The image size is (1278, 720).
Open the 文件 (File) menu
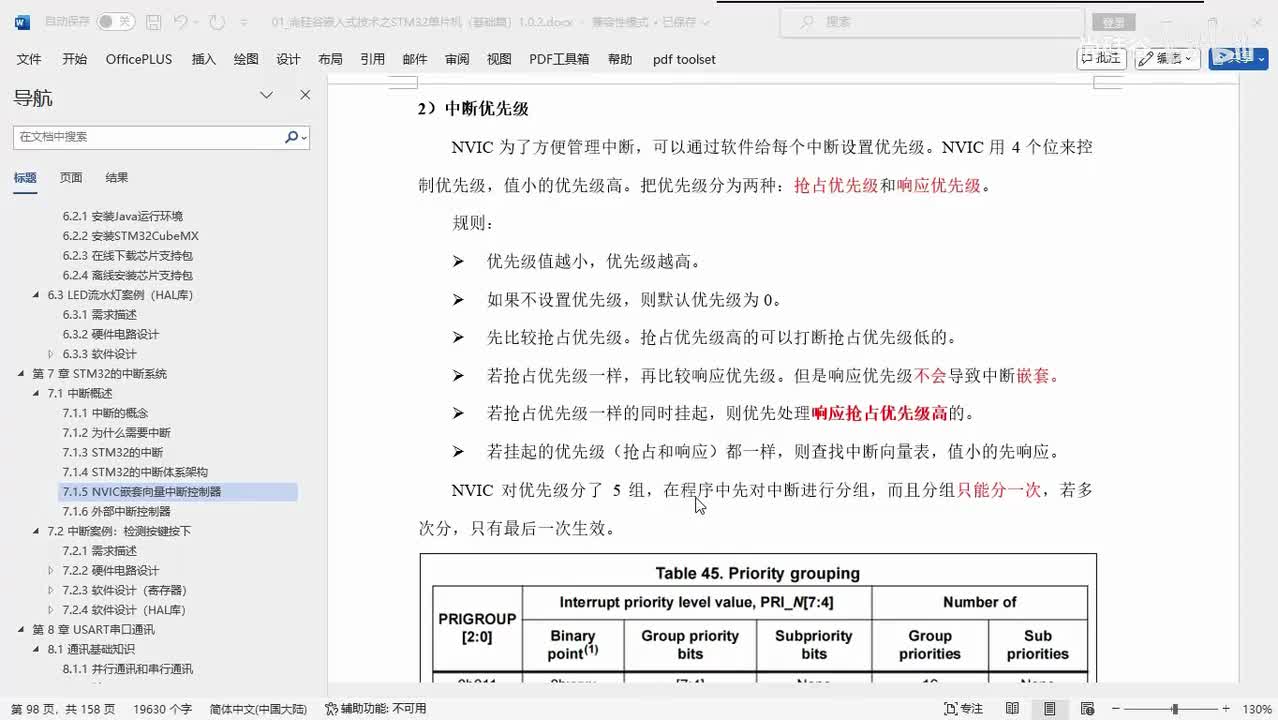pos(29,59)
